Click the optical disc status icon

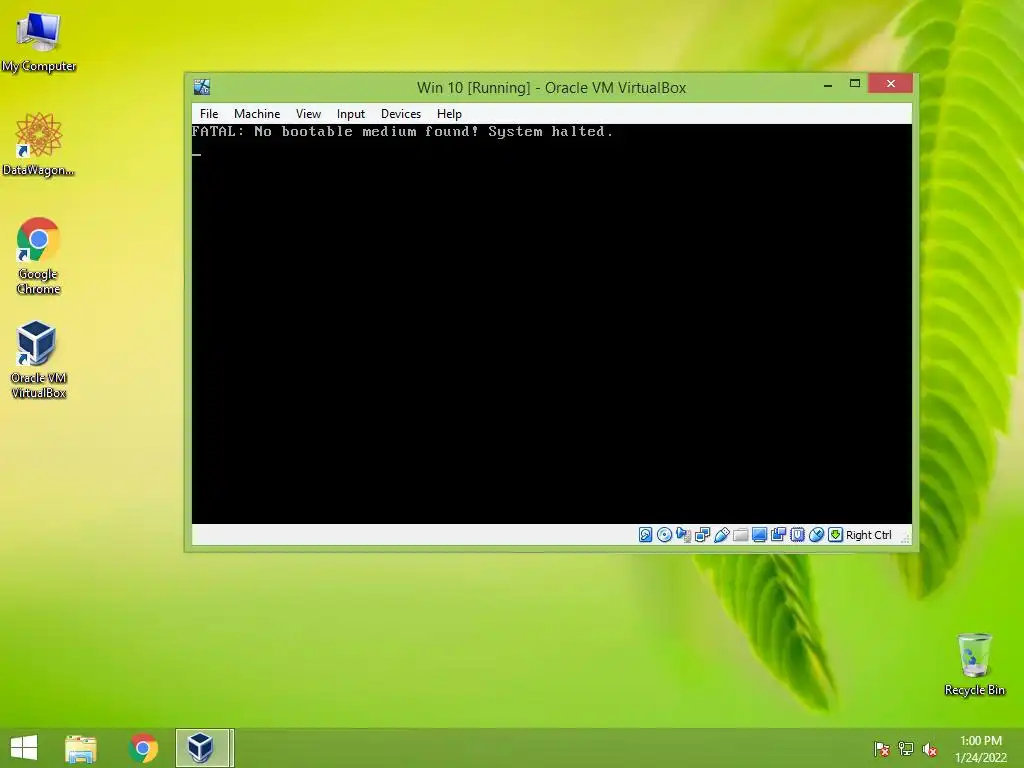[x=664, y=535]
